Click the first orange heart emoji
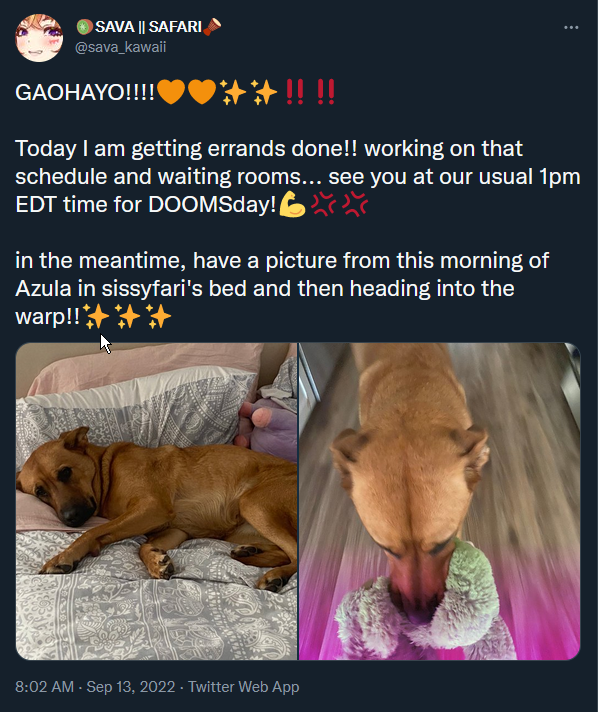This screenshot has width=598, height=712. click(171, 92)
